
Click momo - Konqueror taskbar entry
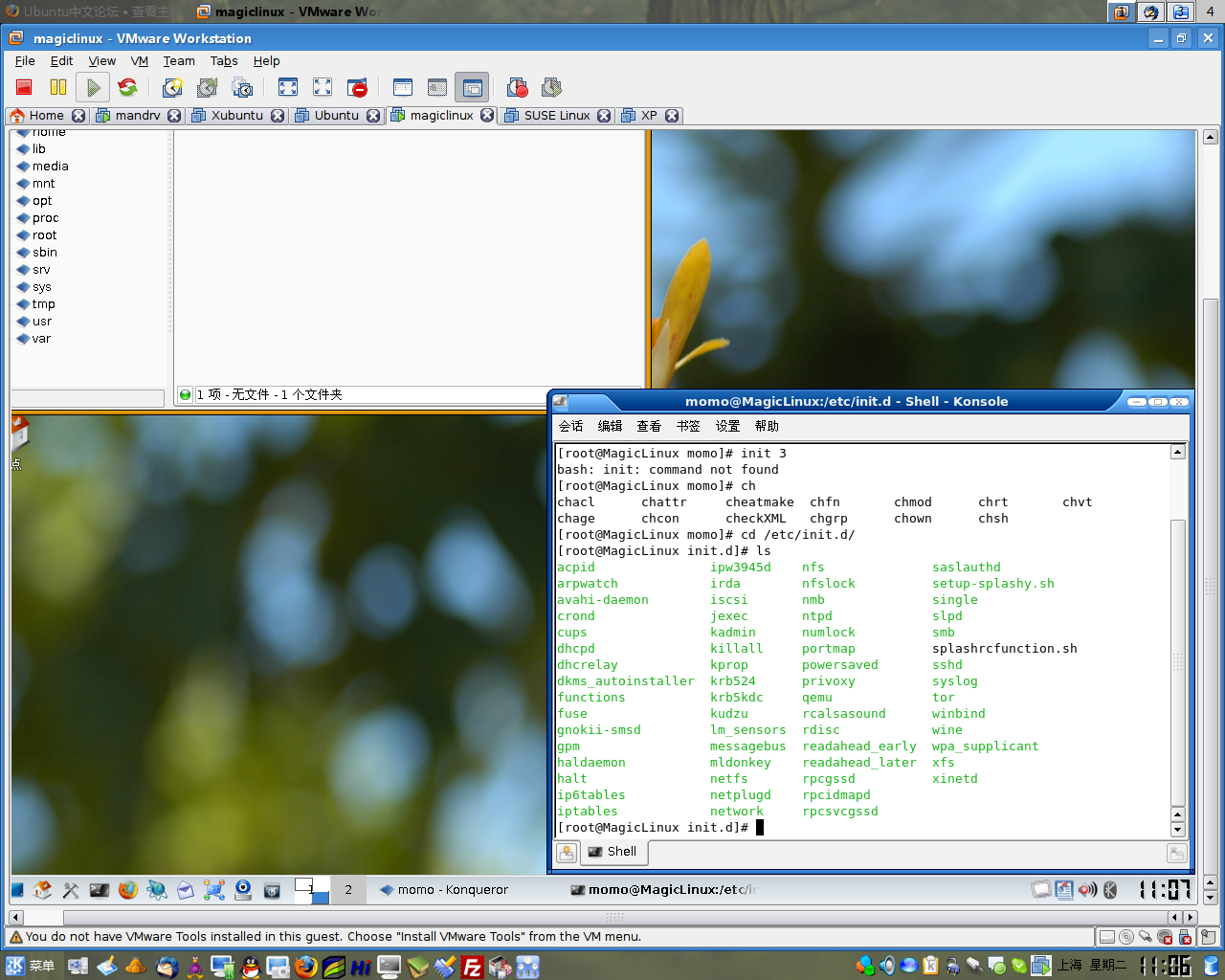[x=444, y=889]
